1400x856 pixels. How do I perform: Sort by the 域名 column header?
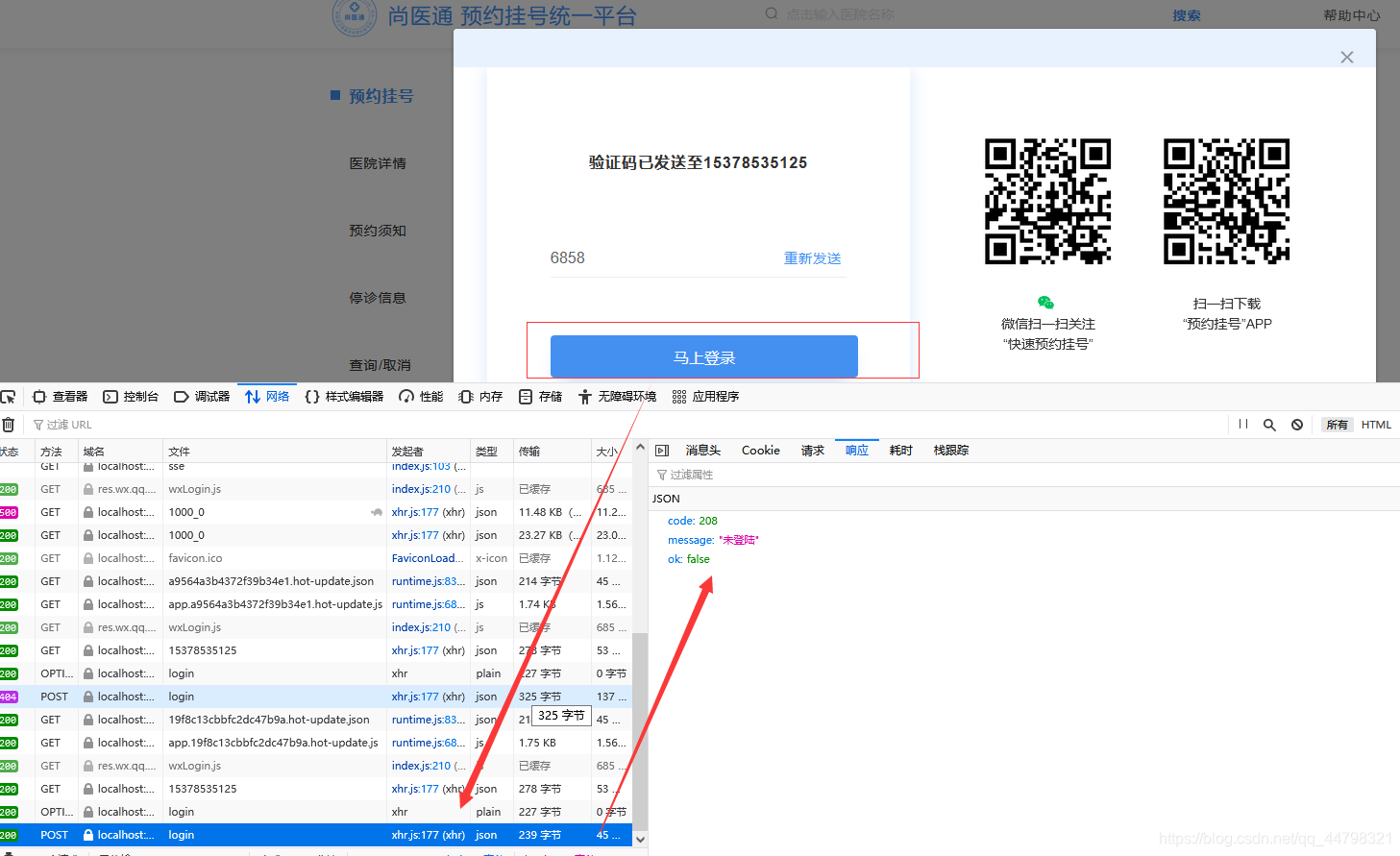(x=120, y=452)
